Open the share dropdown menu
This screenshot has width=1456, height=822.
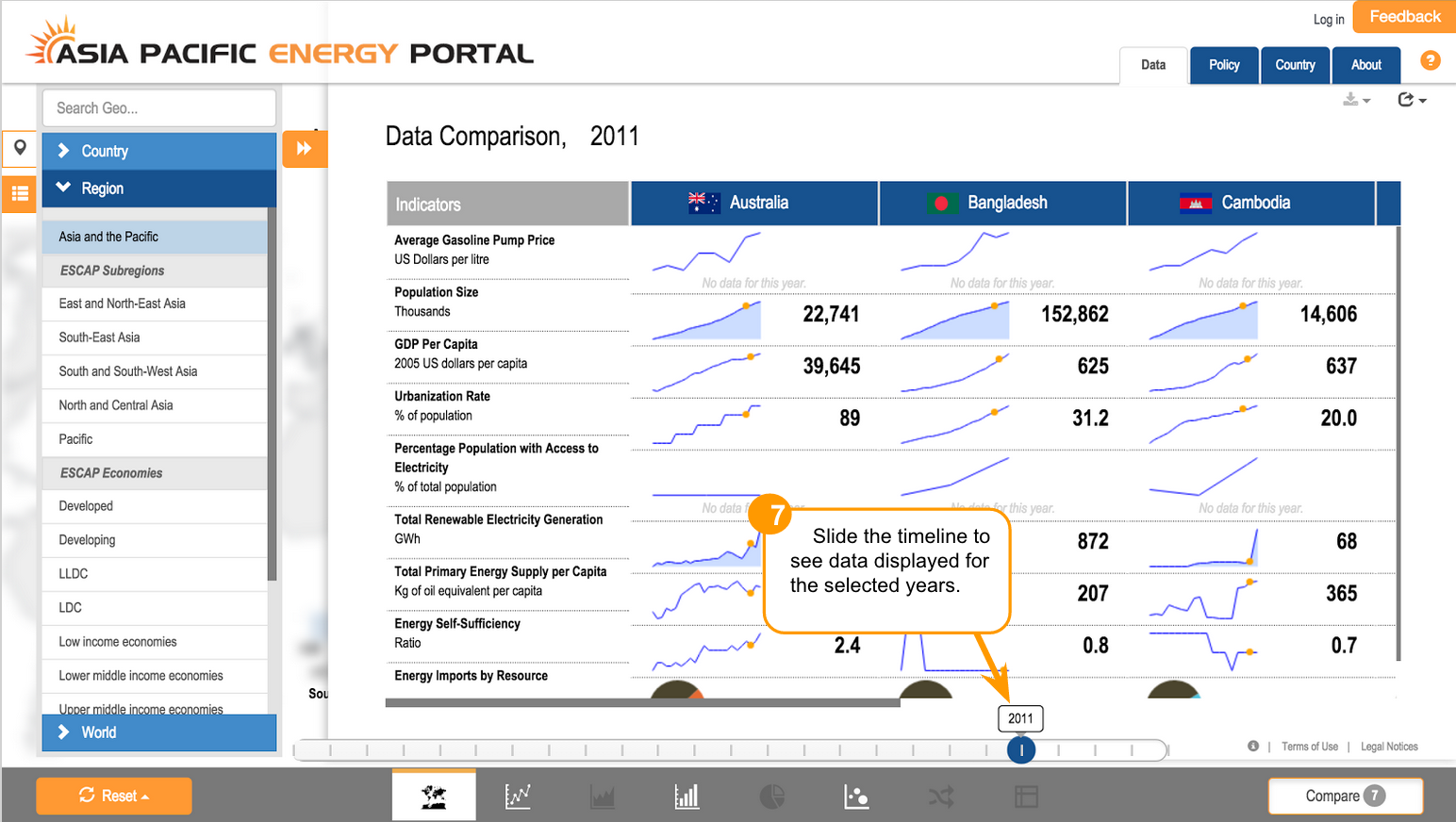(1411, 100)
